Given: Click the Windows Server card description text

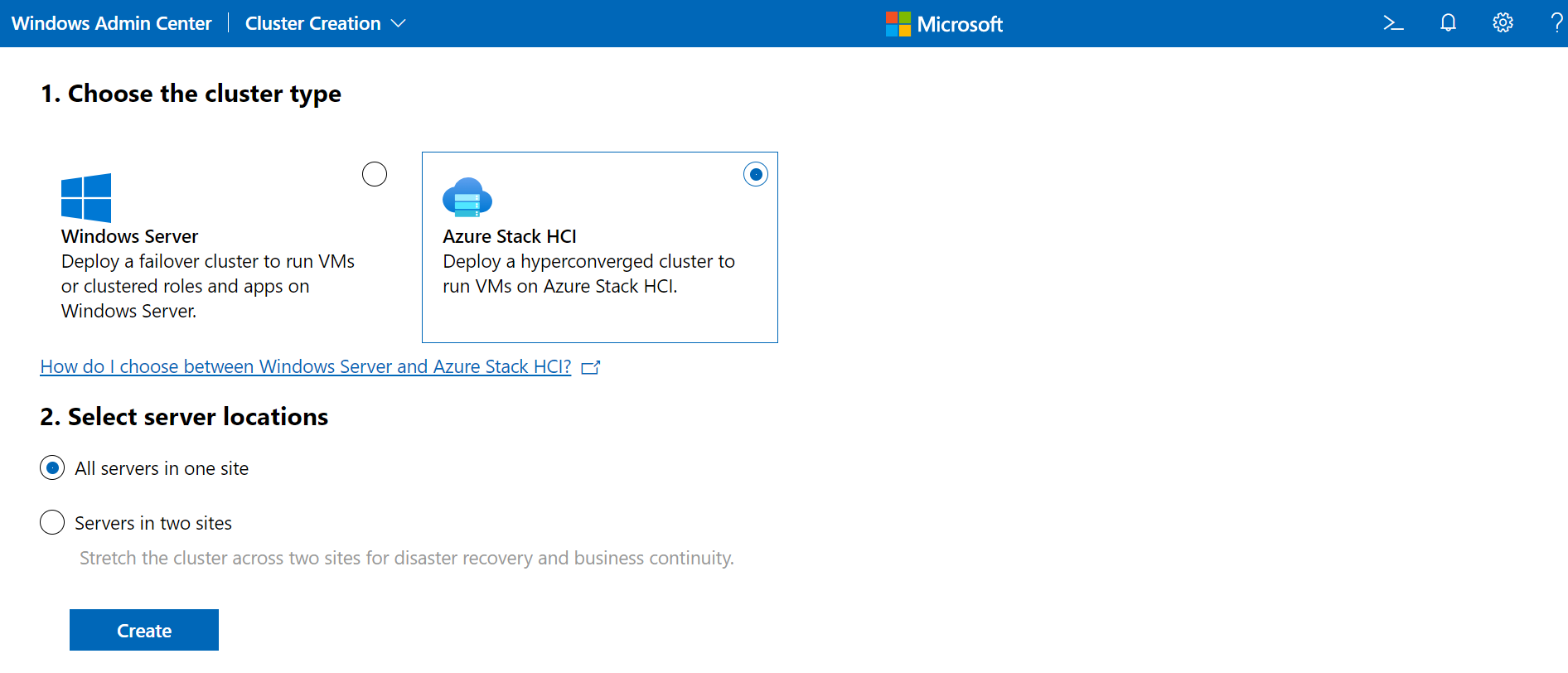Looking at the screenshot, I should [207, 286].
